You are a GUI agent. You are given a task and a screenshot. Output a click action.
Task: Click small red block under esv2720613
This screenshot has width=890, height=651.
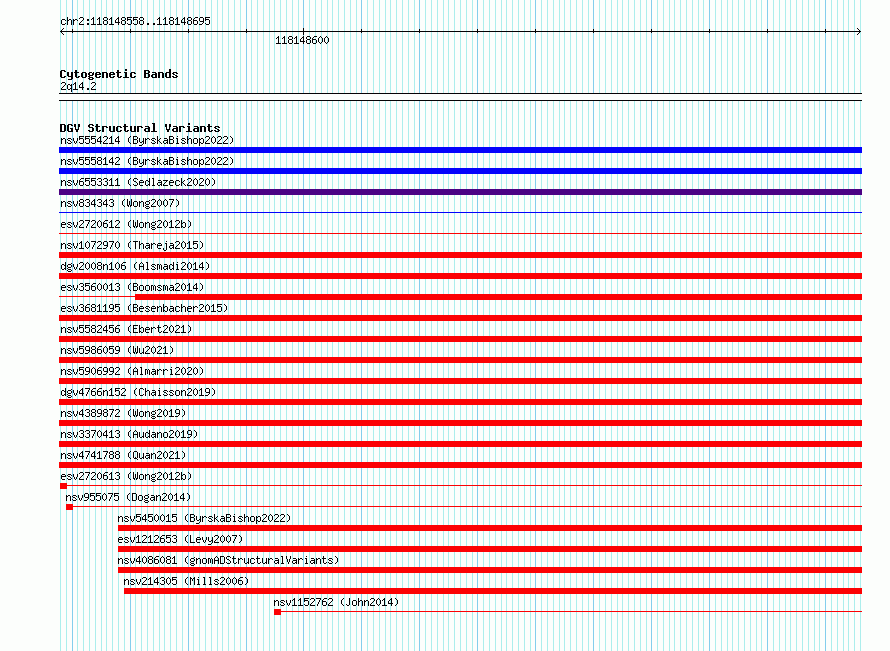pos(64,486)
